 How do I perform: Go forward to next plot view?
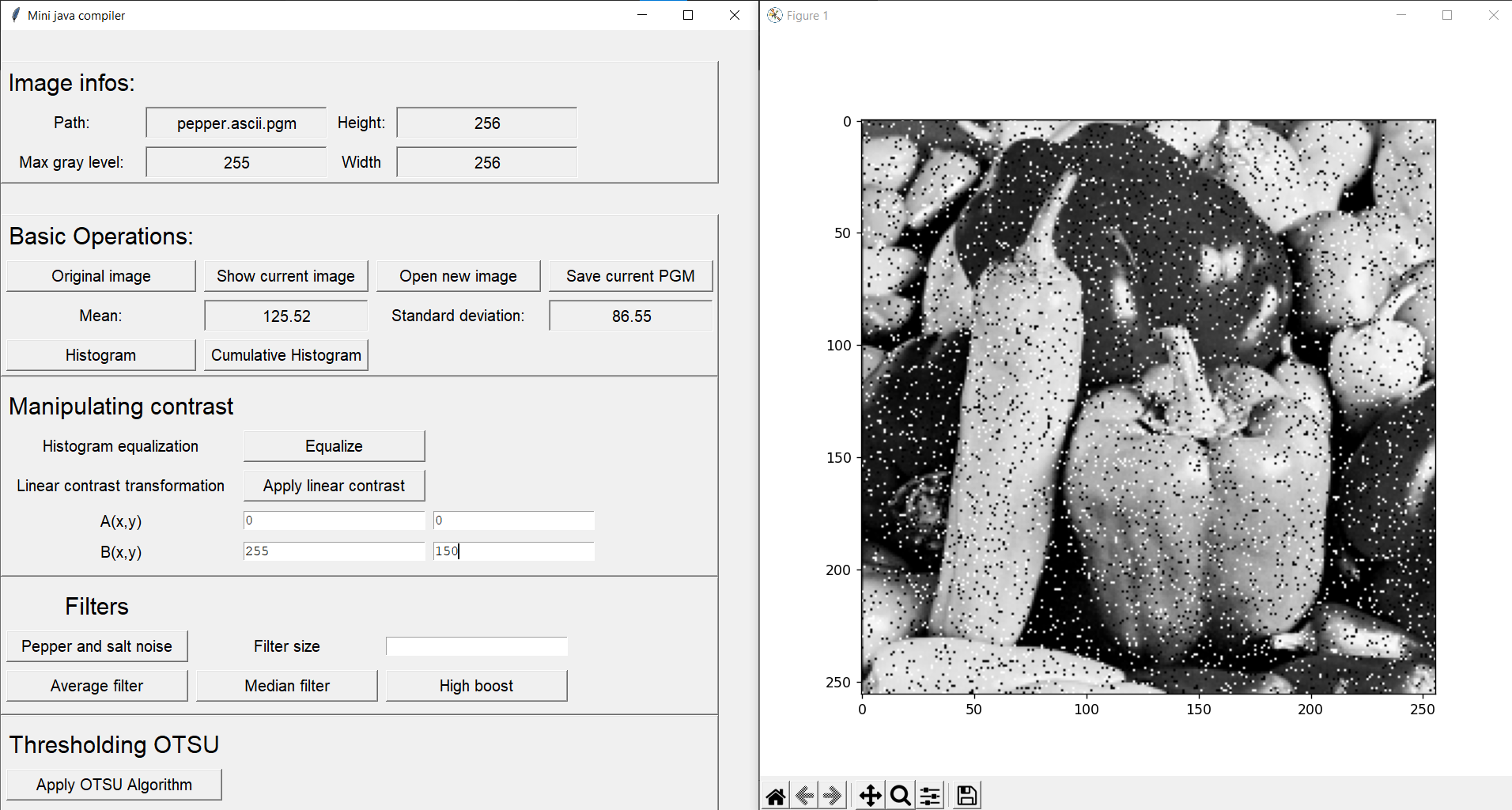pyautogui.click(x=832, y=794)
